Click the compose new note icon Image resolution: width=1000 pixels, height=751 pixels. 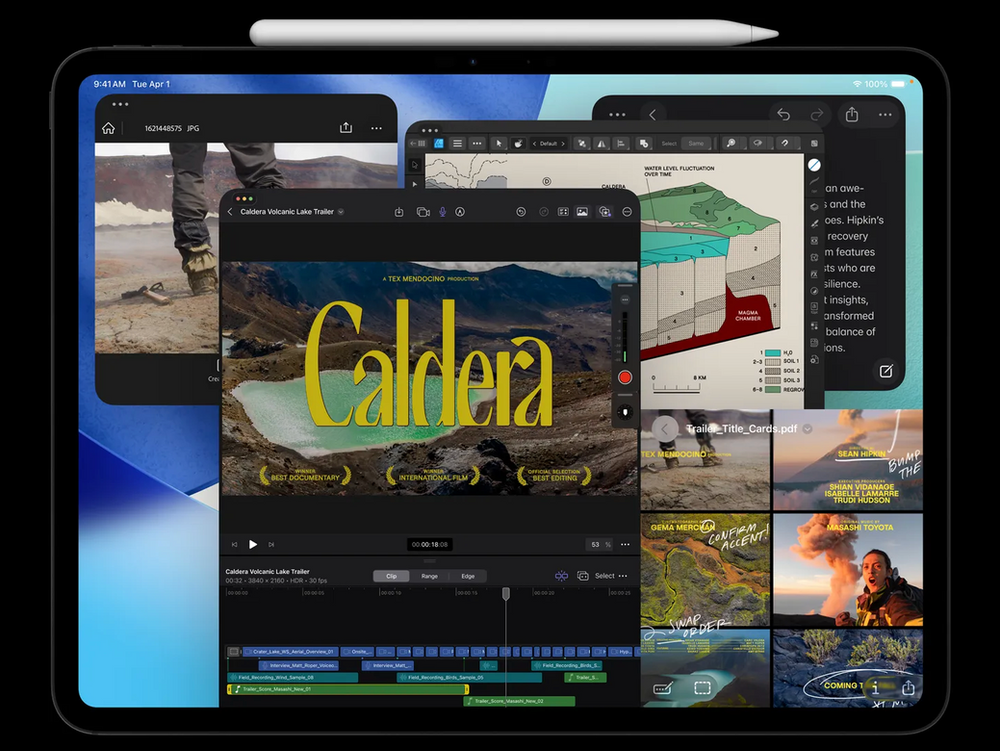click(886, 371)
